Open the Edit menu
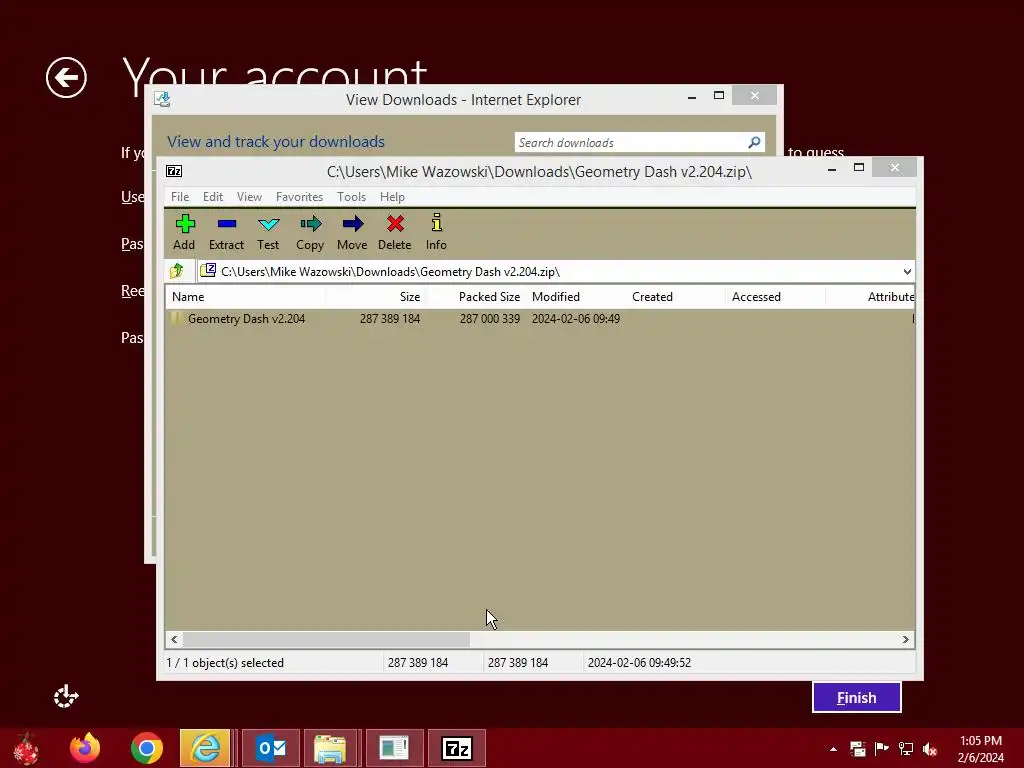The width and height of the screenshot is (1024, 768). pos(213,197)
